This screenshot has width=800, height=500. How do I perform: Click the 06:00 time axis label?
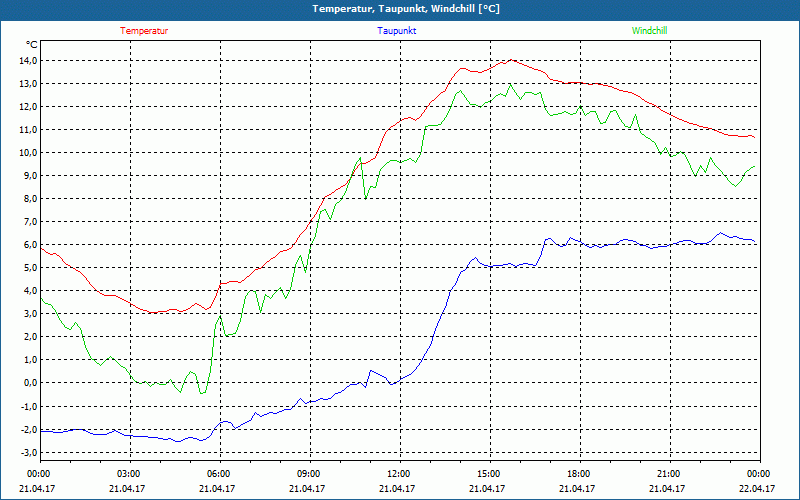(217, 474)
